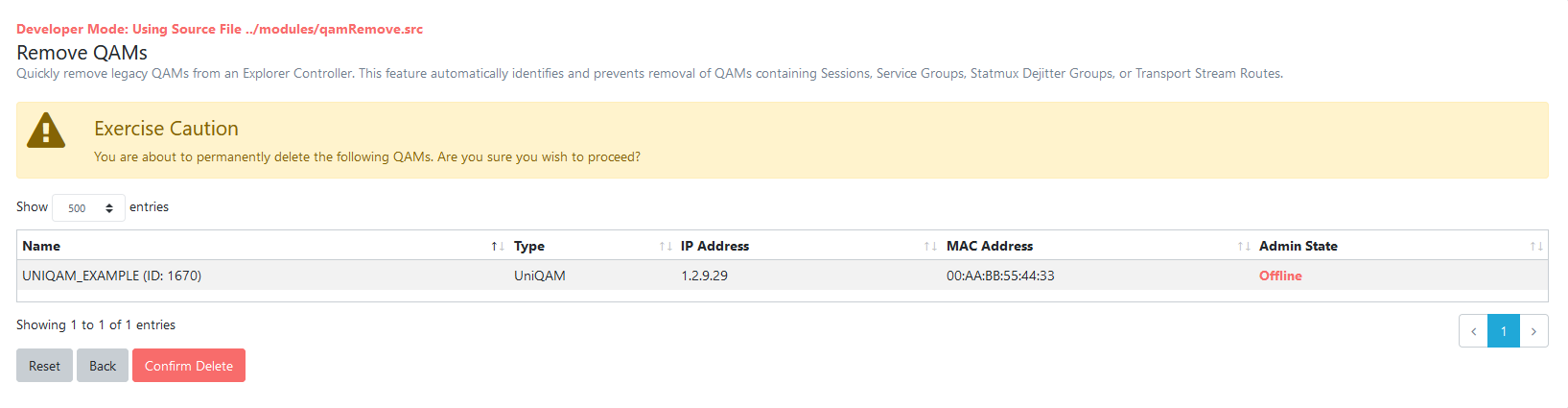Sort by Admin State sort arrows
1568x408 pixels.
(x=1535, y=247)
